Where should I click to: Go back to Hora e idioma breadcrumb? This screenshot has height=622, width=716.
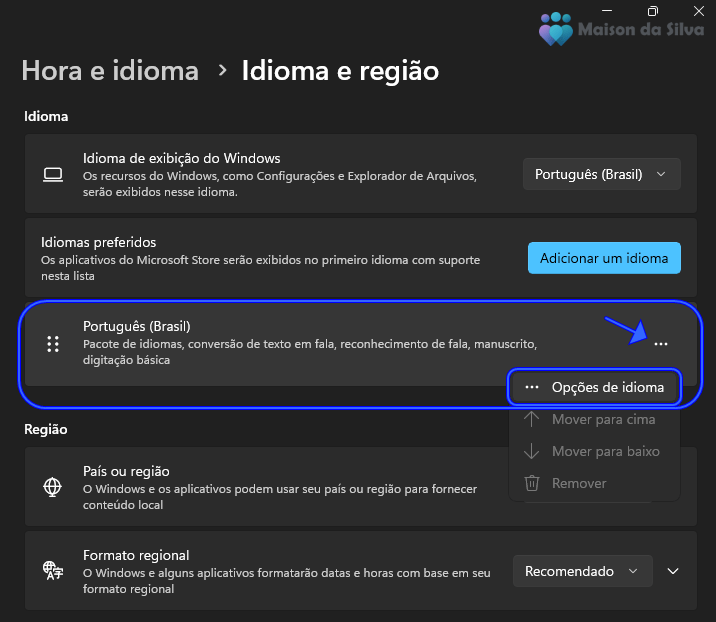click(110, 71)
